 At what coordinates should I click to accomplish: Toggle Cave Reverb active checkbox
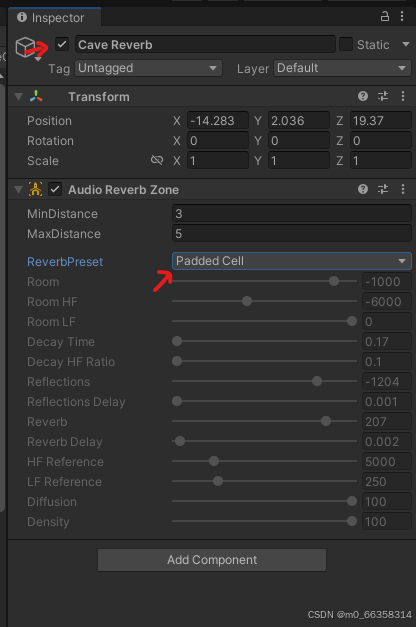point(62,44)
